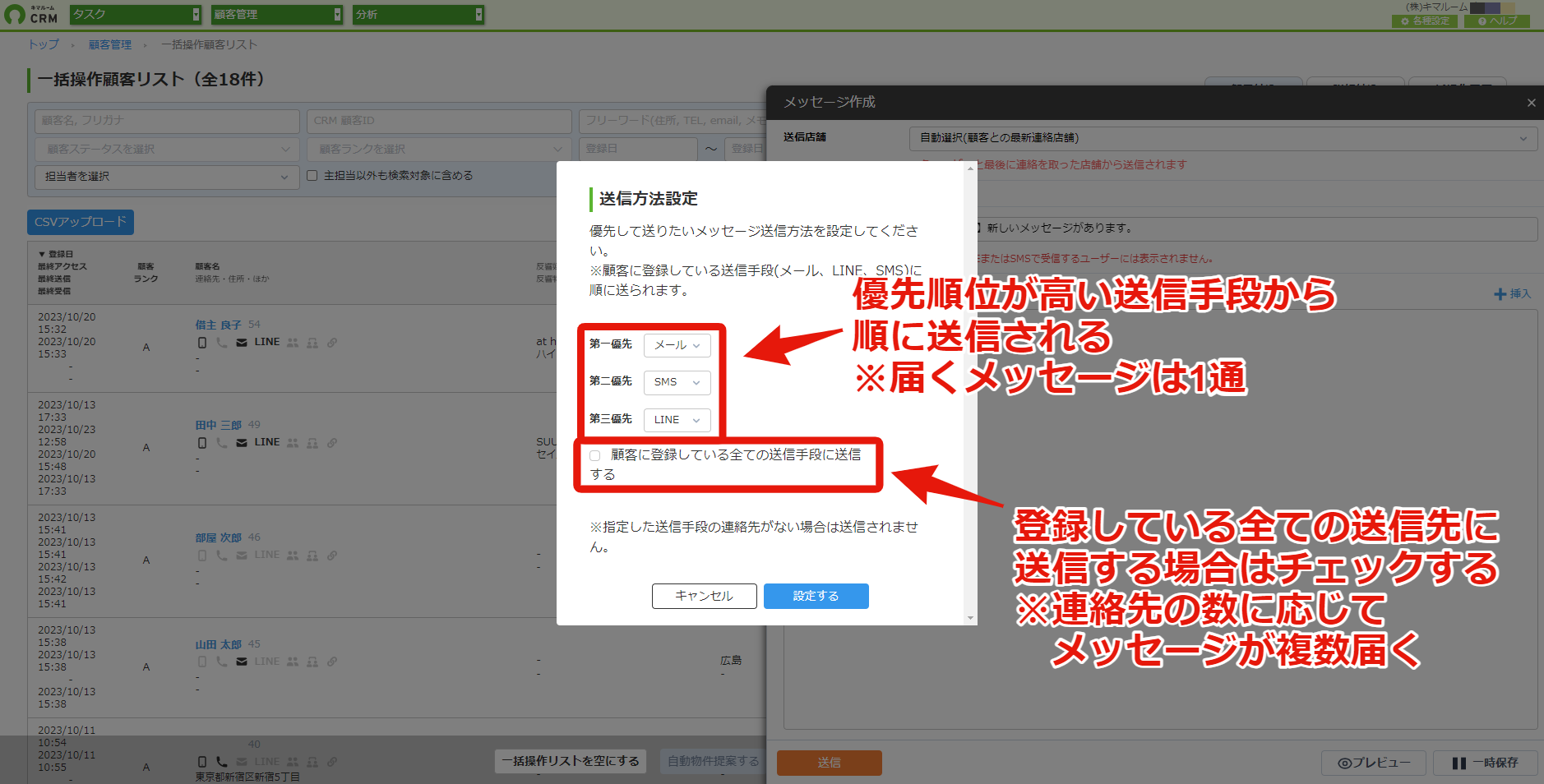Click link chain icon for 田中 三郎
This screenshot has width=1544, height=784.
(332, 443)
